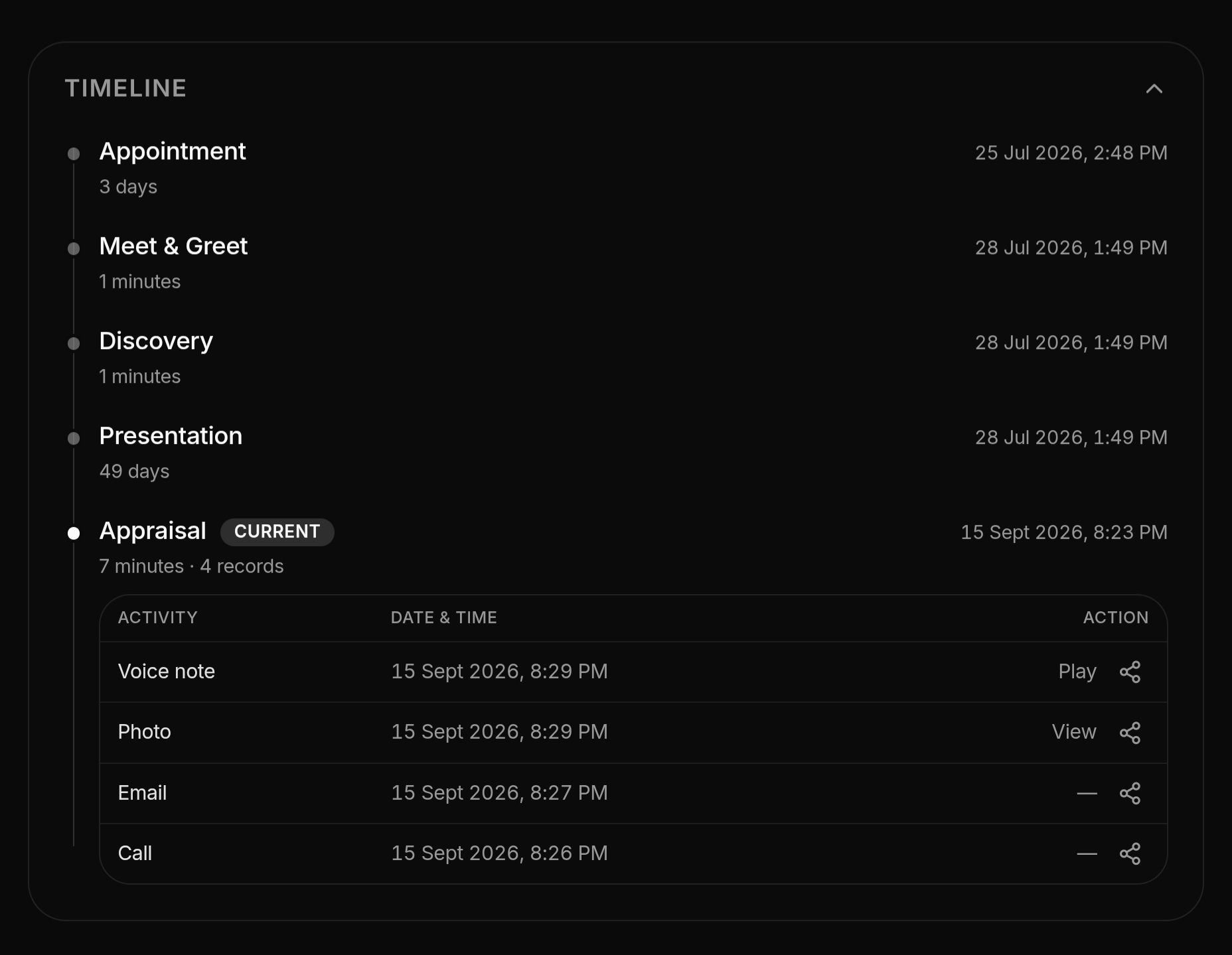The height and width of the screenshot is (955, 1232).
Task: Share the Call record
Action: point(1130,853)
